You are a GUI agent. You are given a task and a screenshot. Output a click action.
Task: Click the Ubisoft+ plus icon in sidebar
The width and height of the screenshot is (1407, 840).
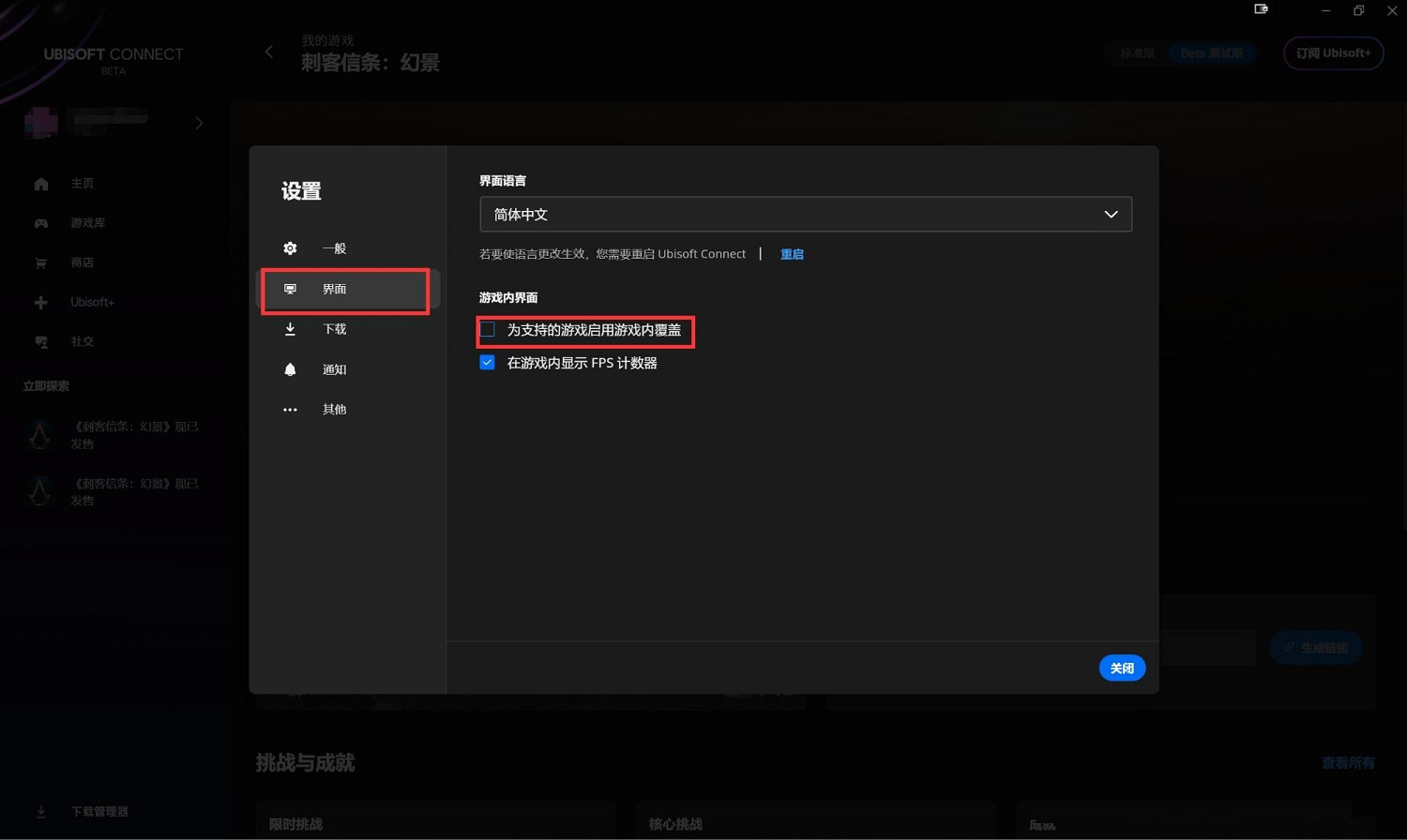coord(41,303)
